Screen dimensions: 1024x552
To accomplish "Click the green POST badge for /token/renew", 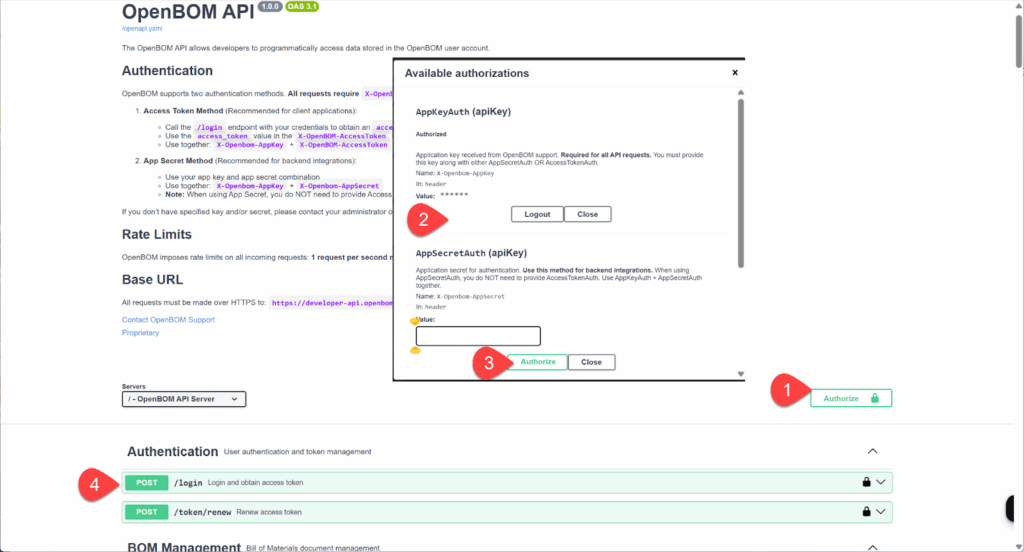I will (x=147, y=512).
